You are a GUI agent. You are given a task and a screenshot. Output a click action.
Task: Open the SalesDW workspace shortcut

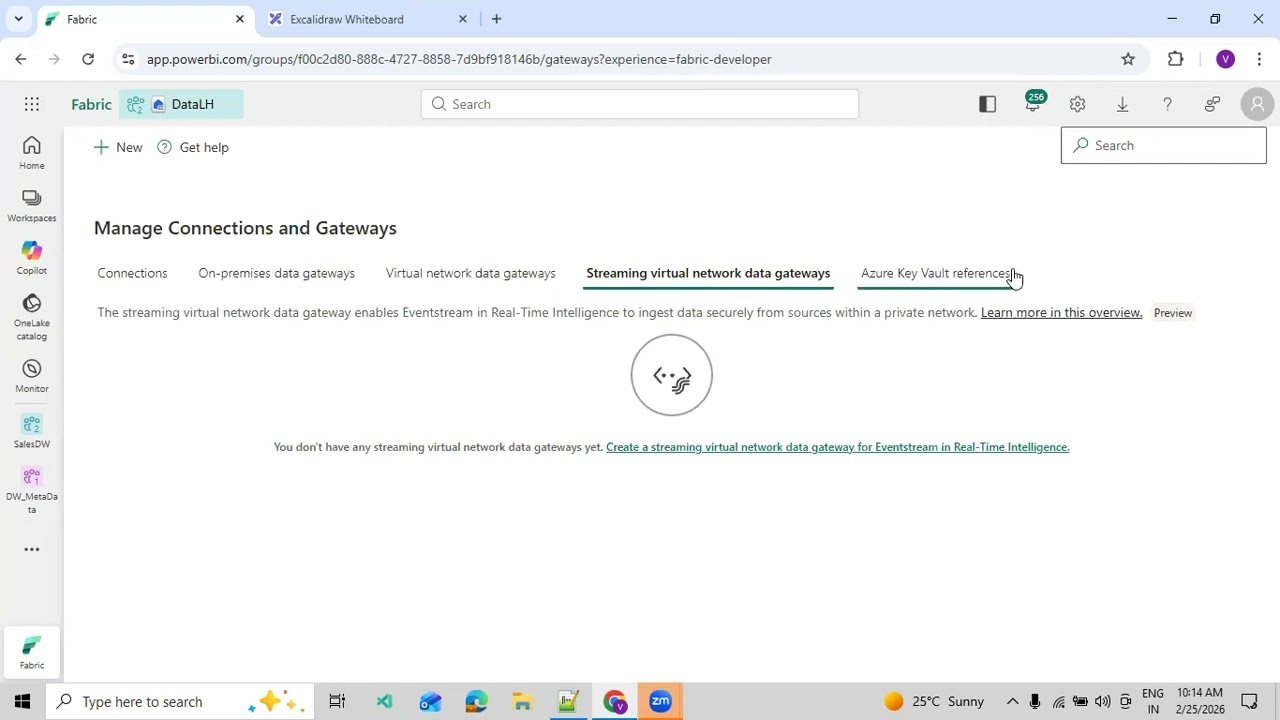point(32,431)
